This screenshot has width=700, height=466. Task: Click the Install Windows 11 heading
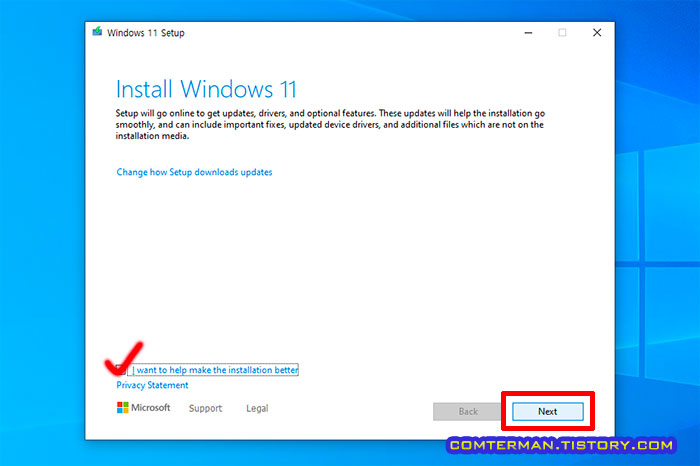206,89
